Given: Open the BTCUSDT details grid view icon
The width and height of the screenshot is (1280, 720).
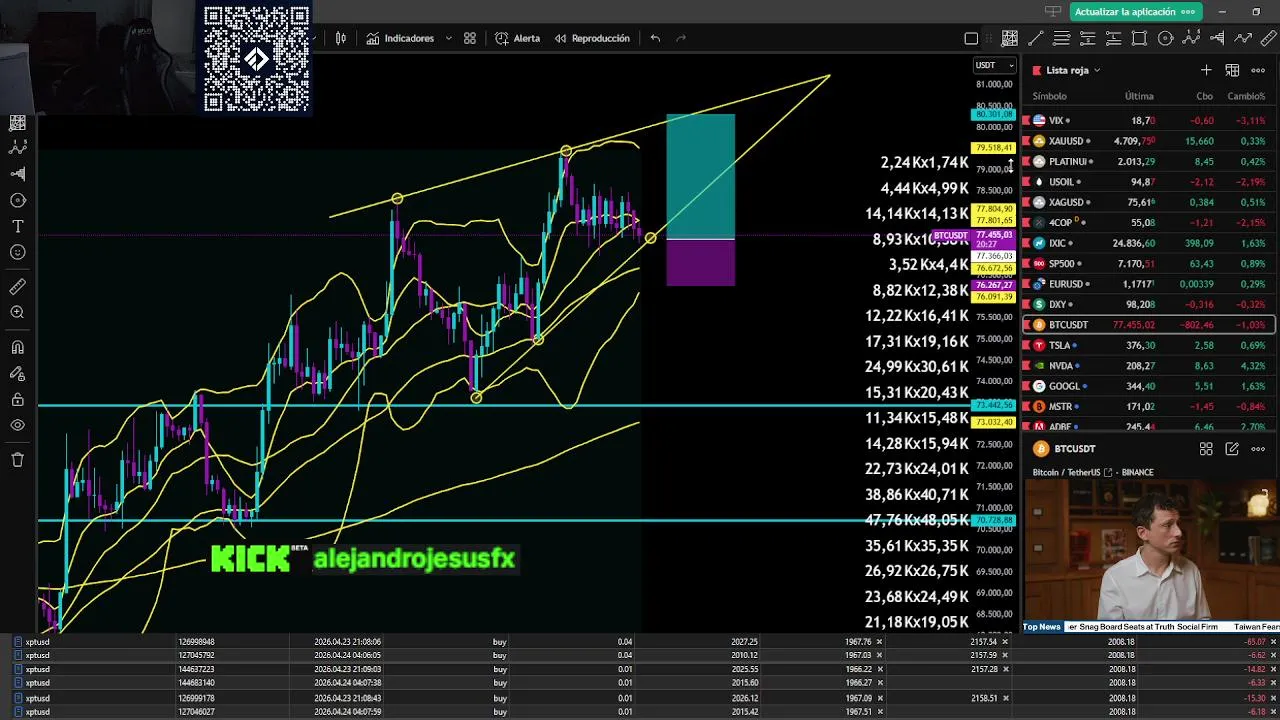Looking at the screenshot, I should coord(1206,449).
